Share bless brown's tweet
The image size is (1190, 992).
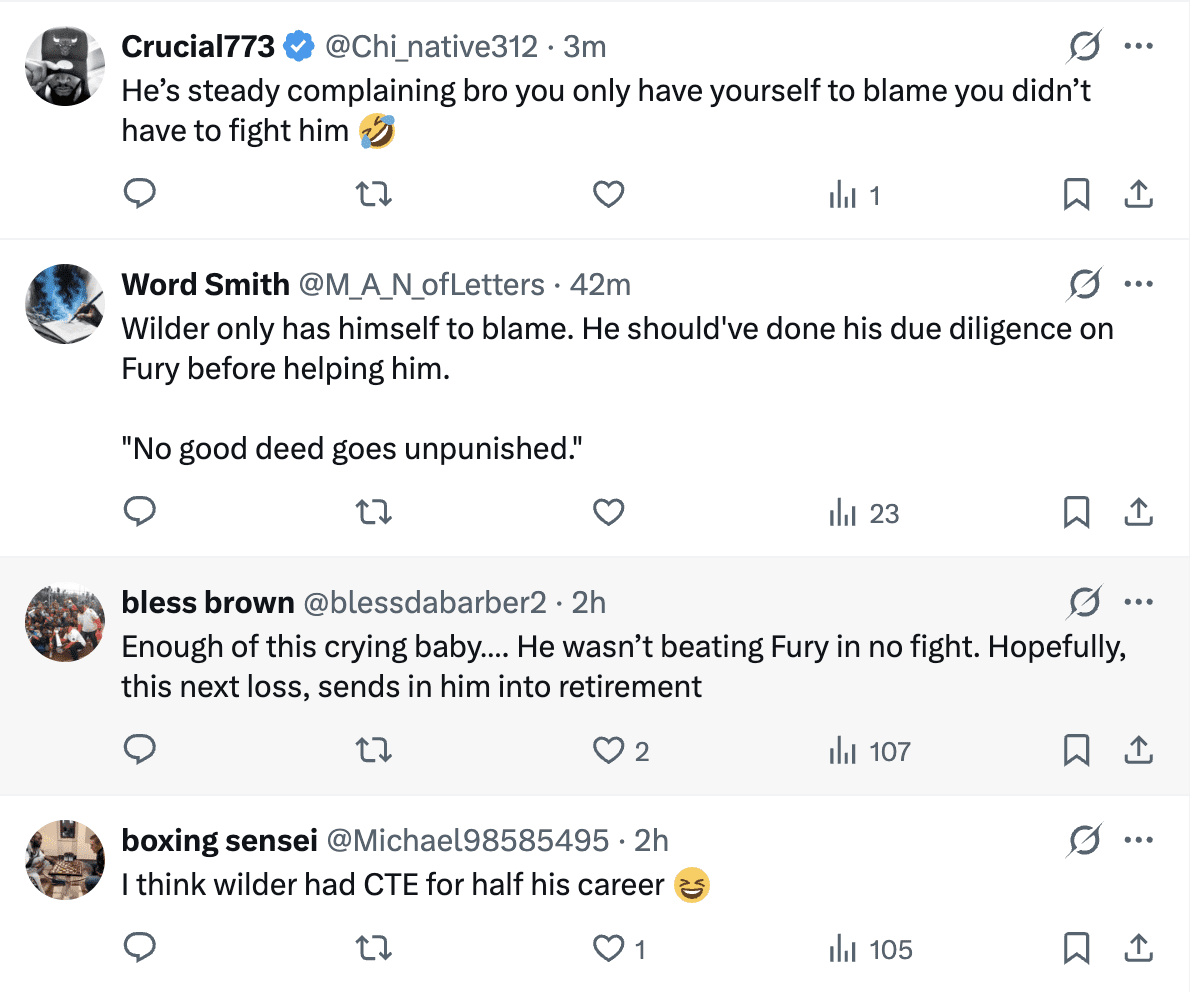coord(1138,751)
